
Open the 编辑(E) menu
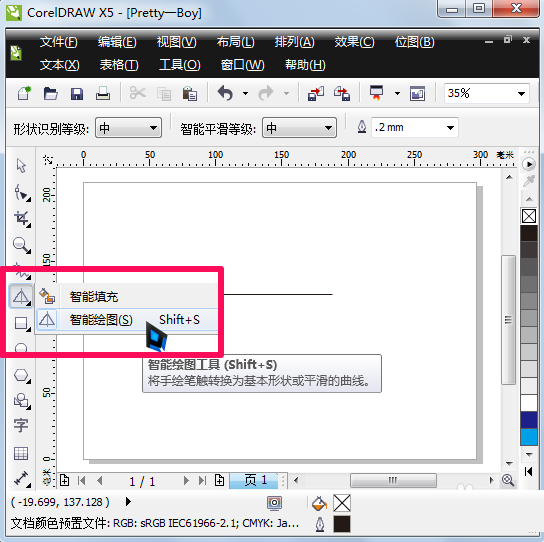pos(117,42)
